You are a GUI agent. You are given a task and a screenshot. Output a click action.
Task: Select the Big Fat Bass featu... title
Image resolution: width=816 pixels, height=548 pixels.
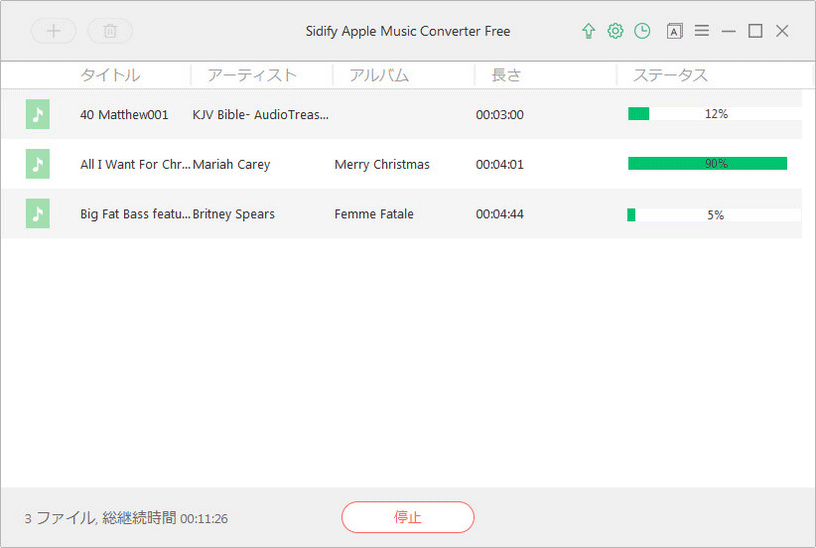tap(135, 214)
